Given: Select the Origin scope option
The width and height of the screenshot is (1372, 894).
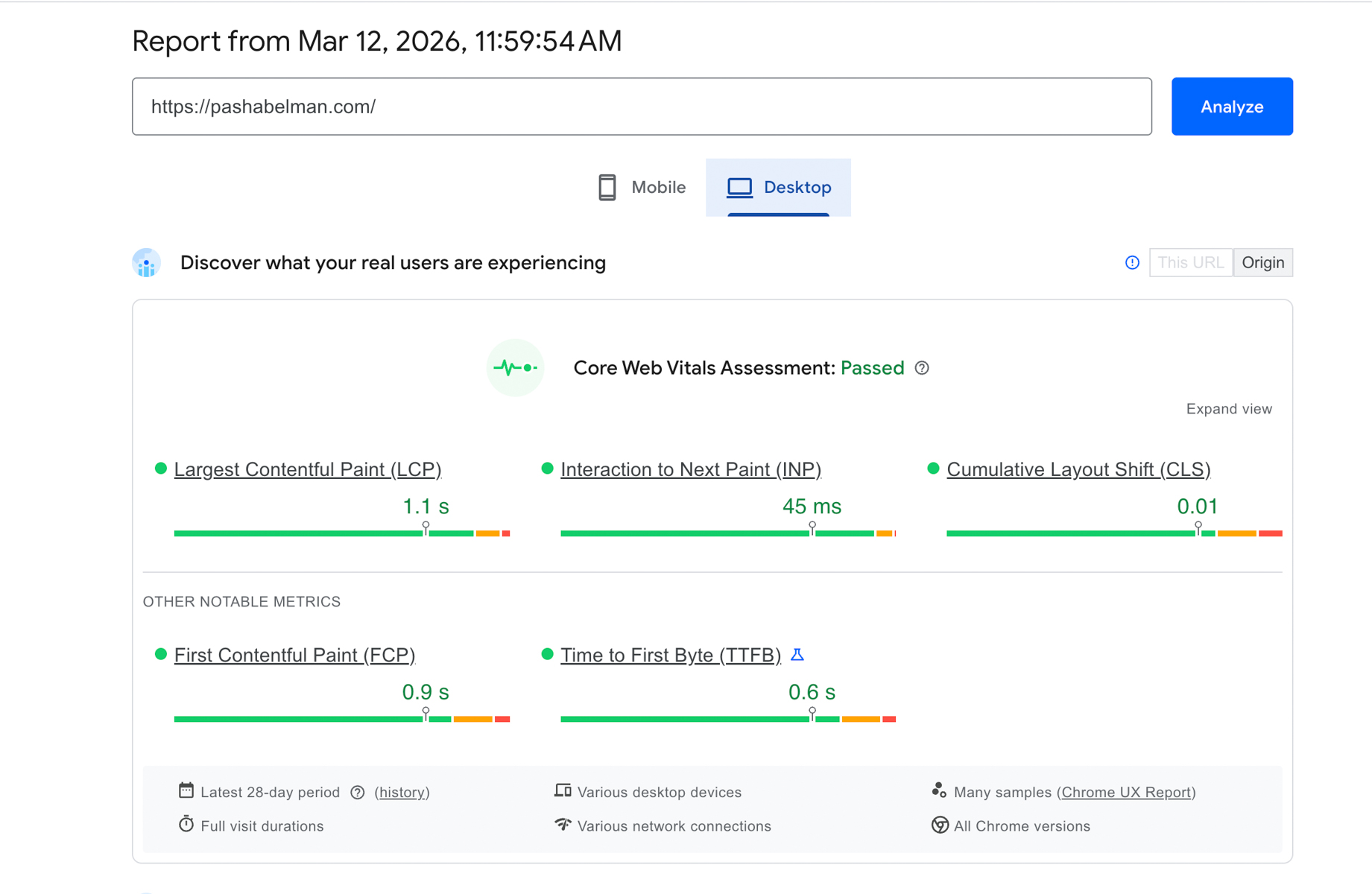Looking at the screenshot, I should pyautogui.click(x=1262, y=262).
